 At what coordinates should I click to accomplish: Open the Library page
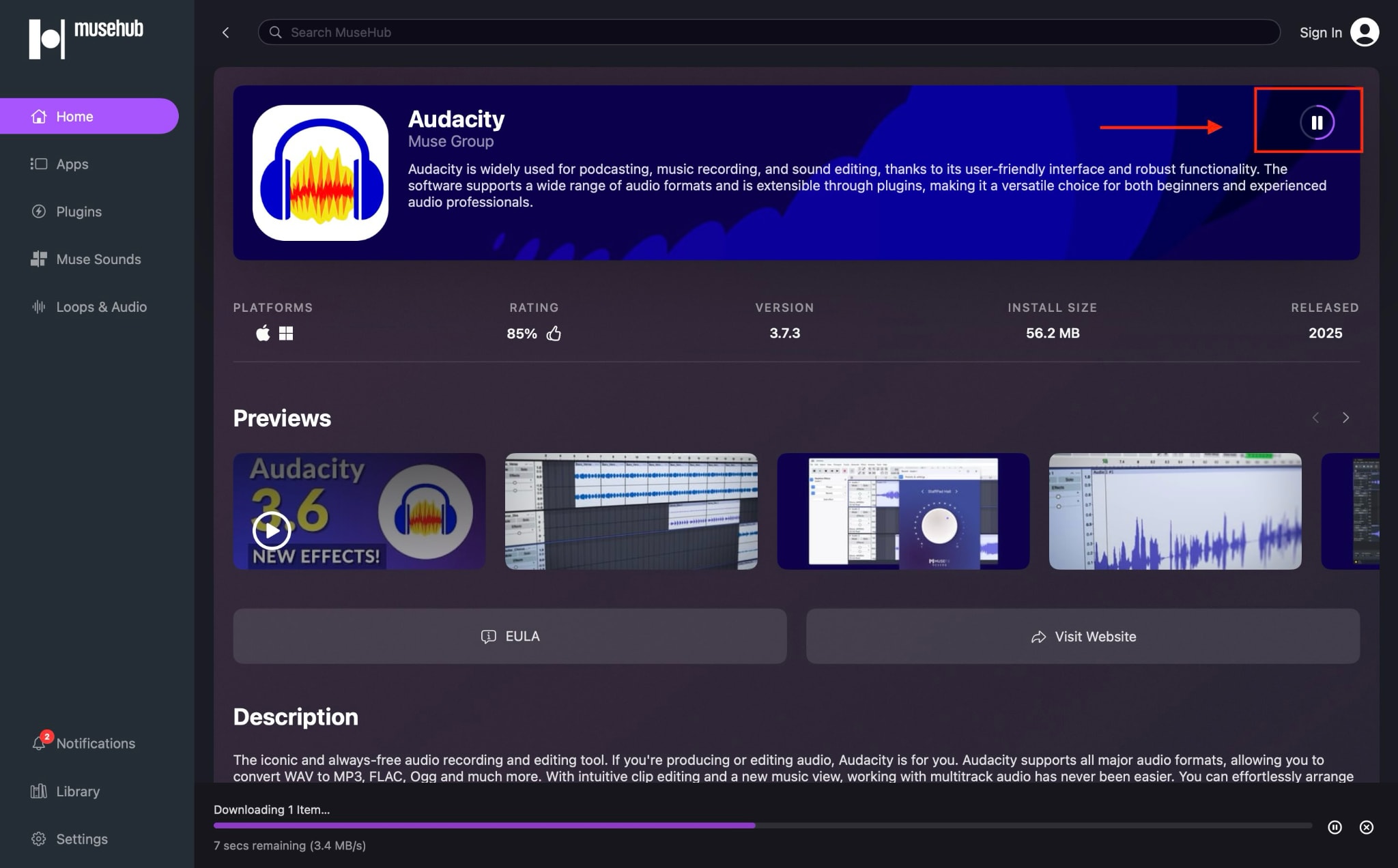[x=66, y=792]
